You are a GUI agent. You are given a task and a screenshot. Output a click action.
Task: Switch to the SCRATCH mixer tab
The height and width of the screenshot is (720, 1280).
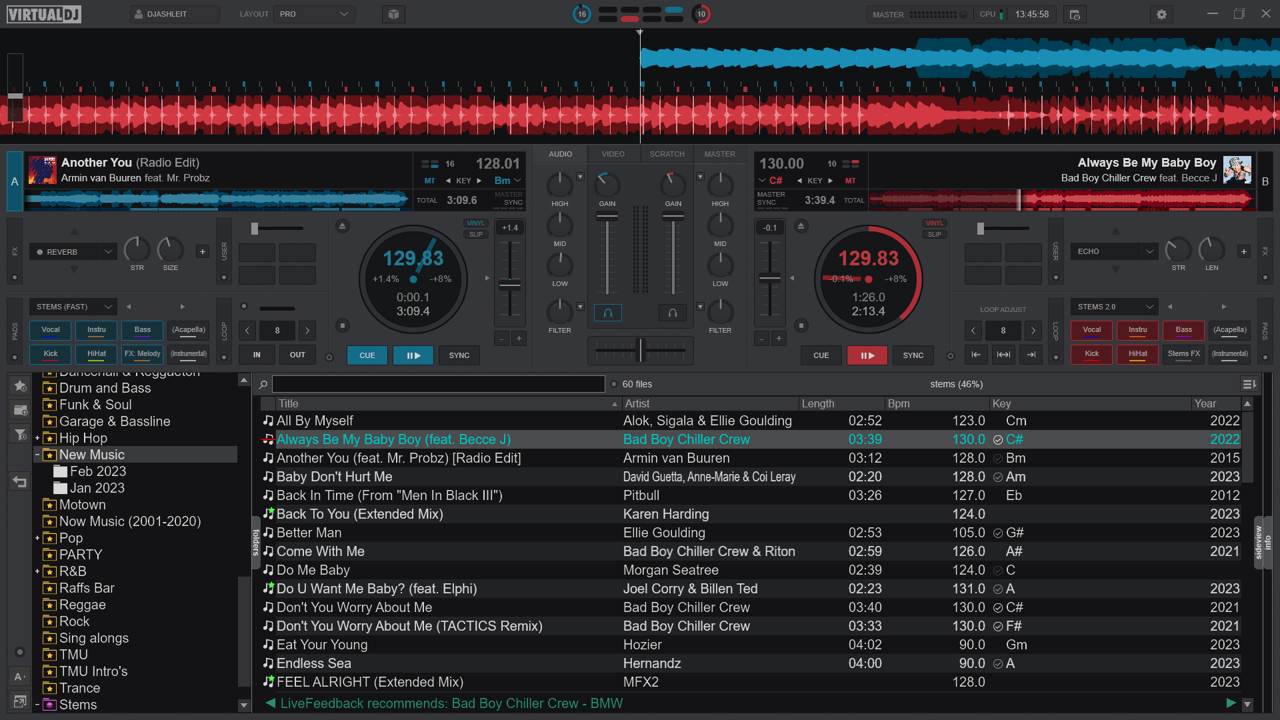[x=667, y=153]
